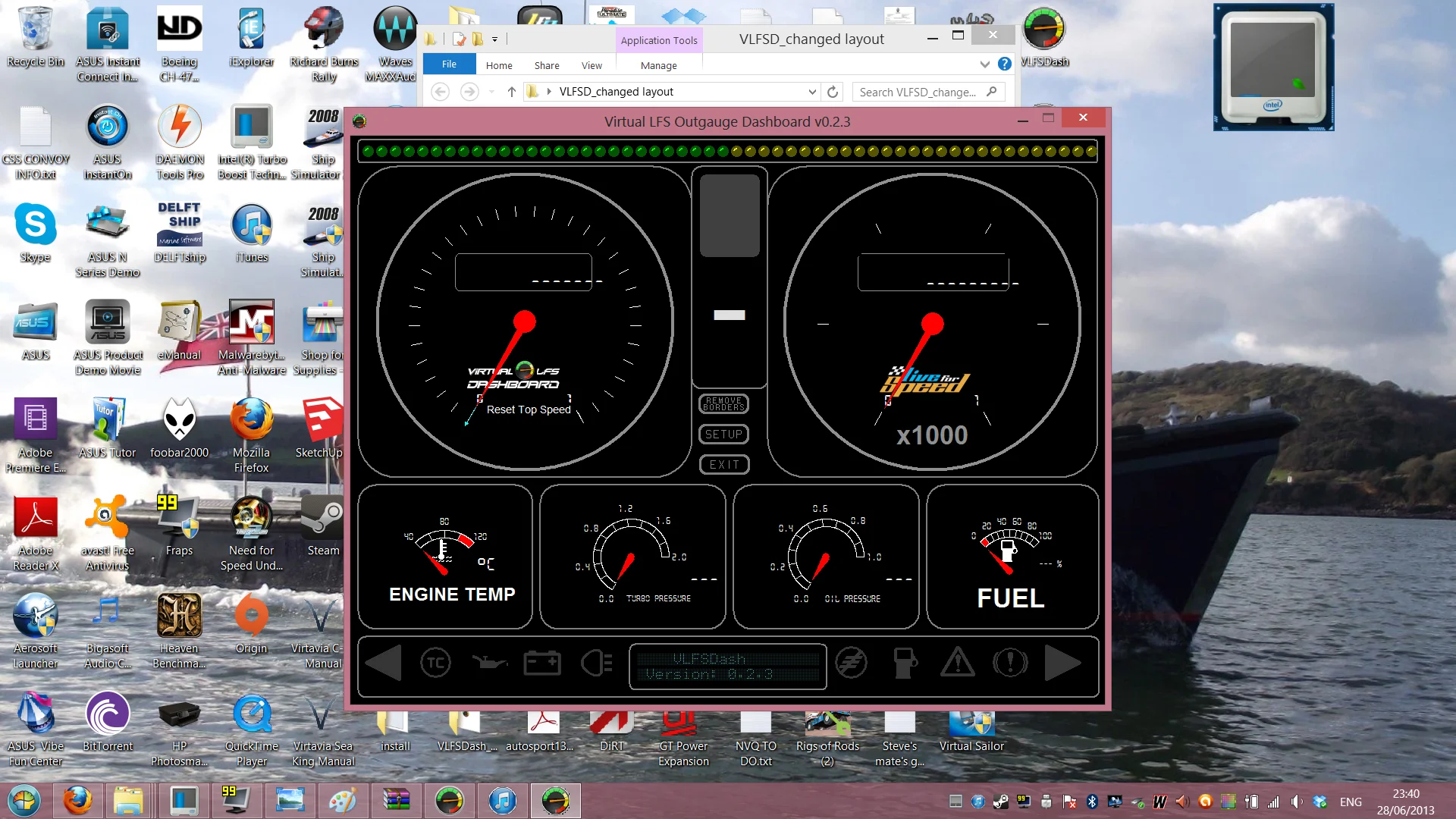The width and height of the screenshot is (1456, 819).
Task: Click the TC traction control indicator
Action: click(435, 664)
